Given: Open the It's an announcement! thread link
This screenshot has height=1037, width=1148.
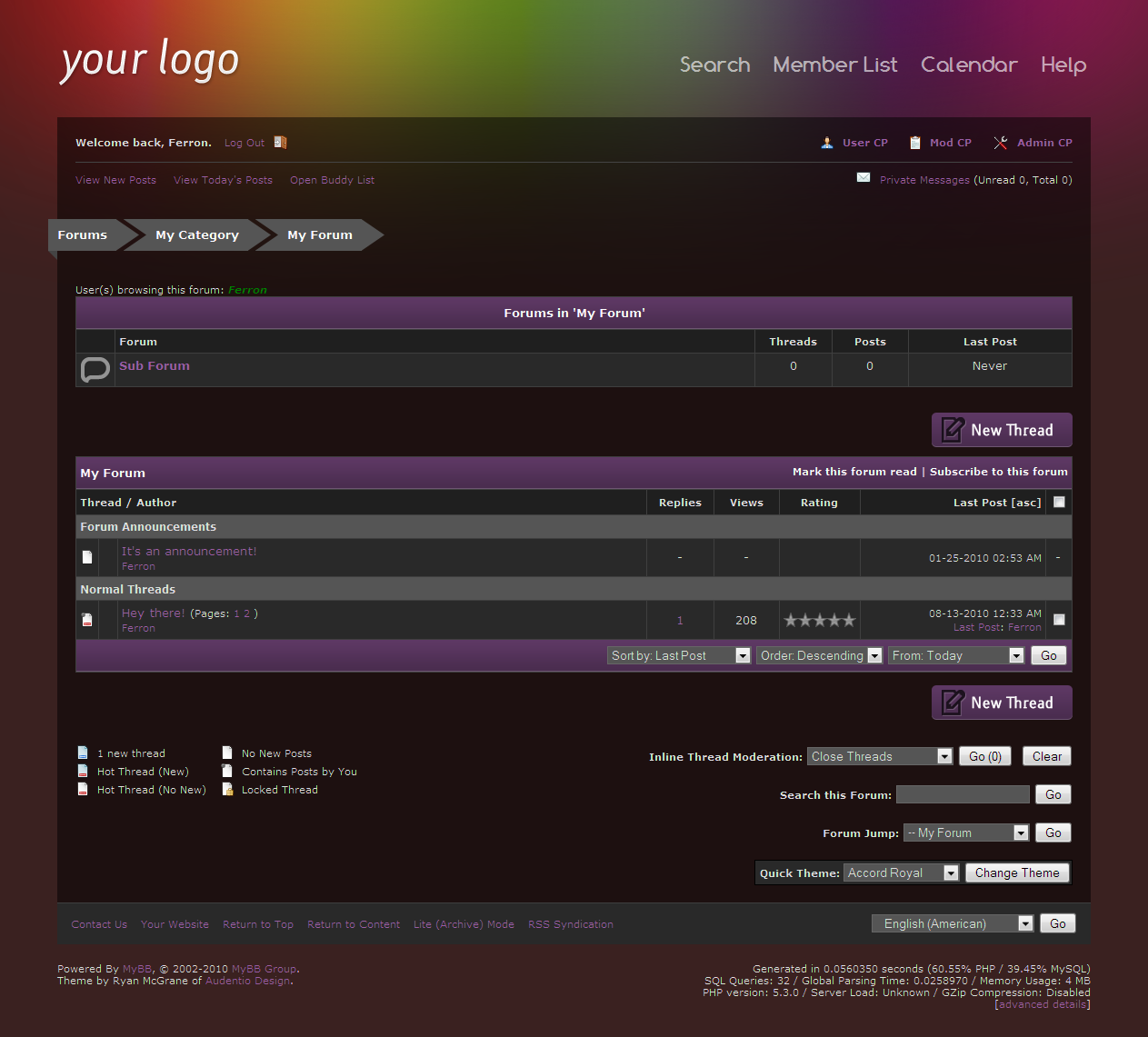Looking at the screenshot, I should [189, 551].
